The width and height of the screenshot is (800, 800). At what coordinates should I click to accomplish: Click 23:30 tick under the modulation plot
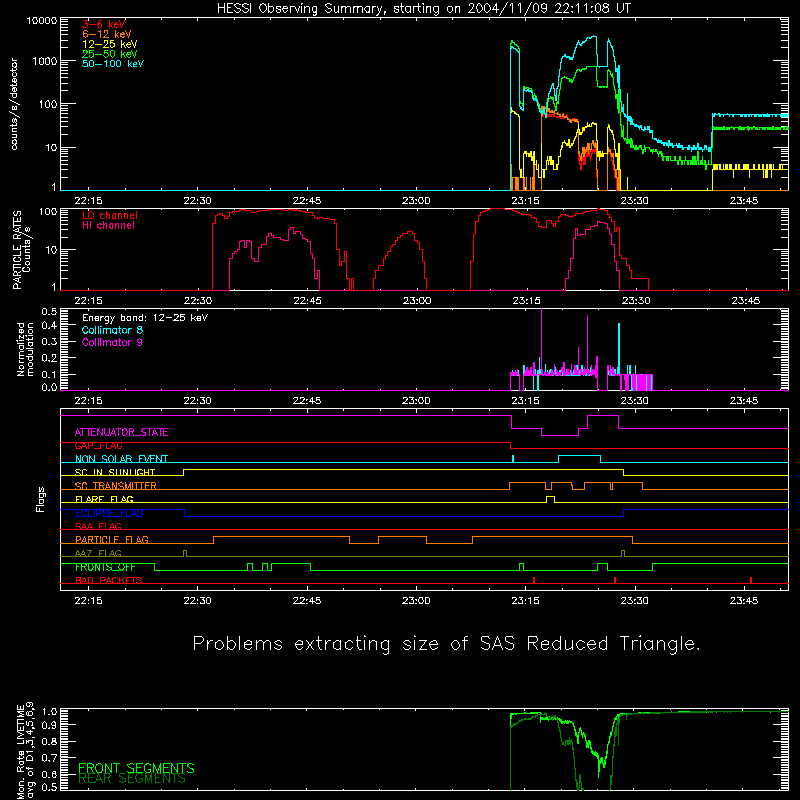634,401
